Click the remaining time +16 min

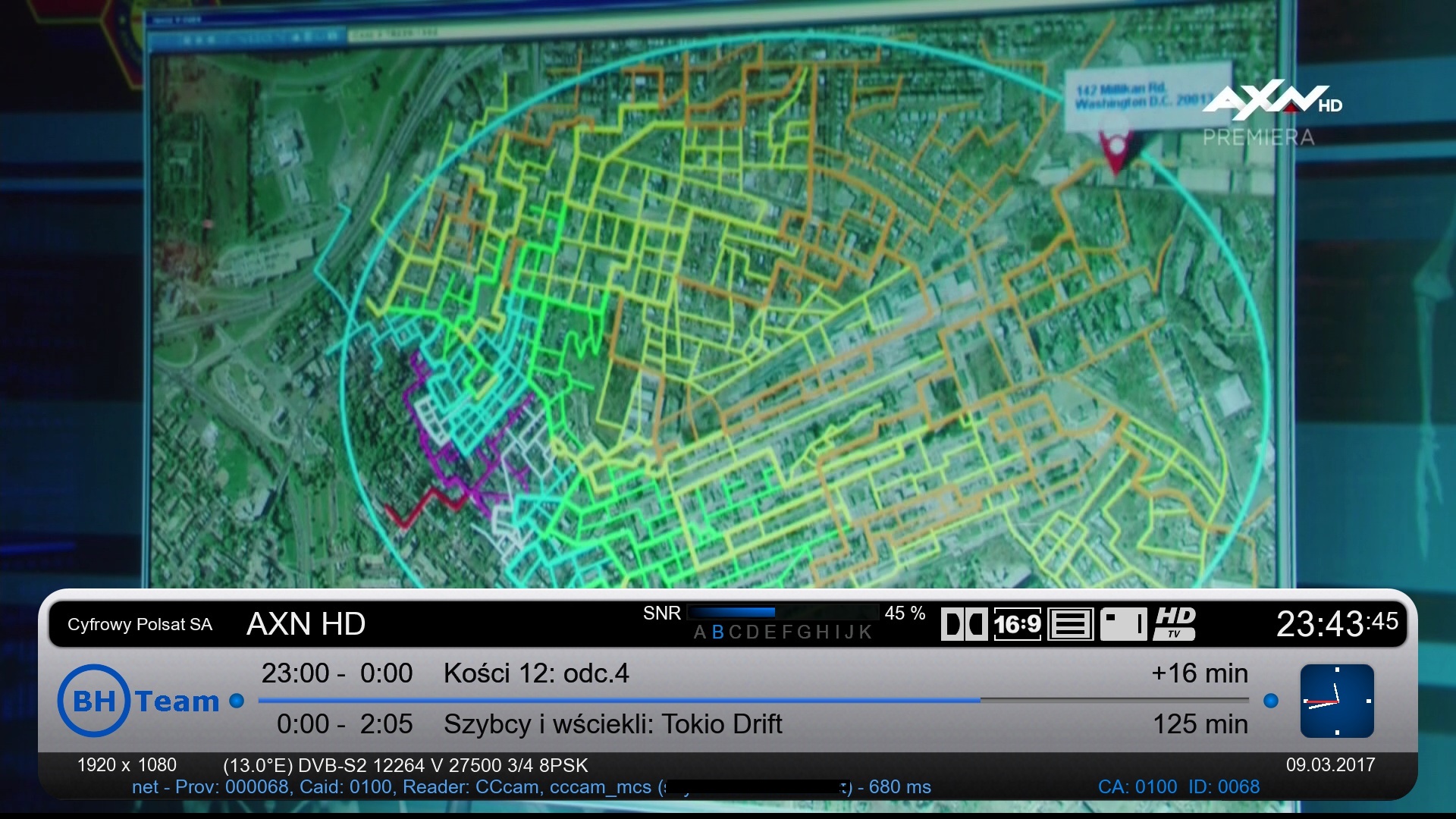[x=1200, y=673]
